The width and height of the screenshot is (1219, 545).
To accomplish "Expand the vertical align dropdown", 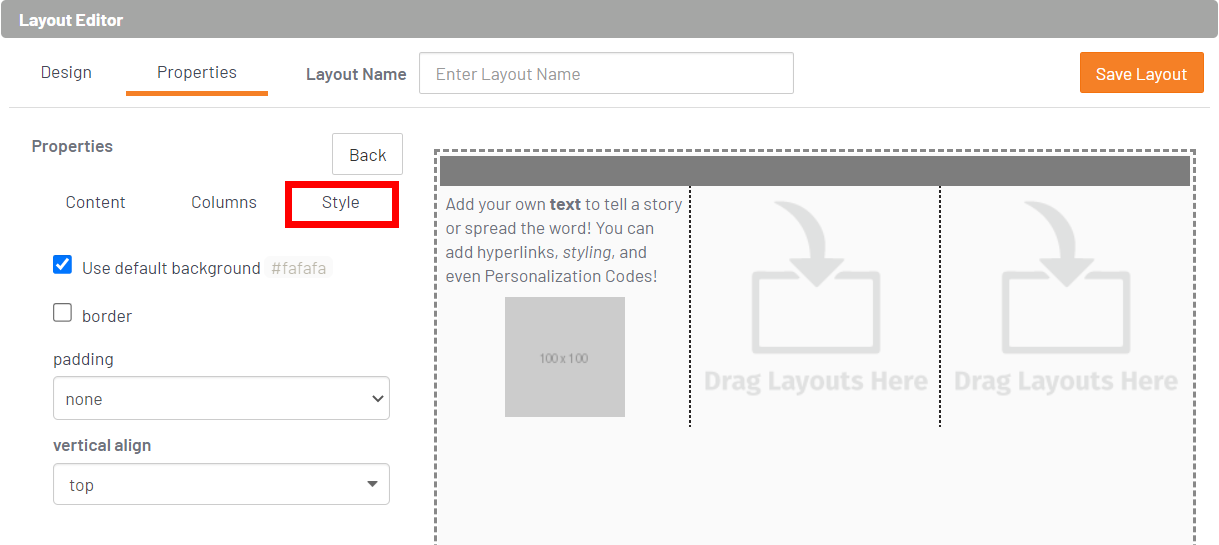I will [x=221, y=484].
